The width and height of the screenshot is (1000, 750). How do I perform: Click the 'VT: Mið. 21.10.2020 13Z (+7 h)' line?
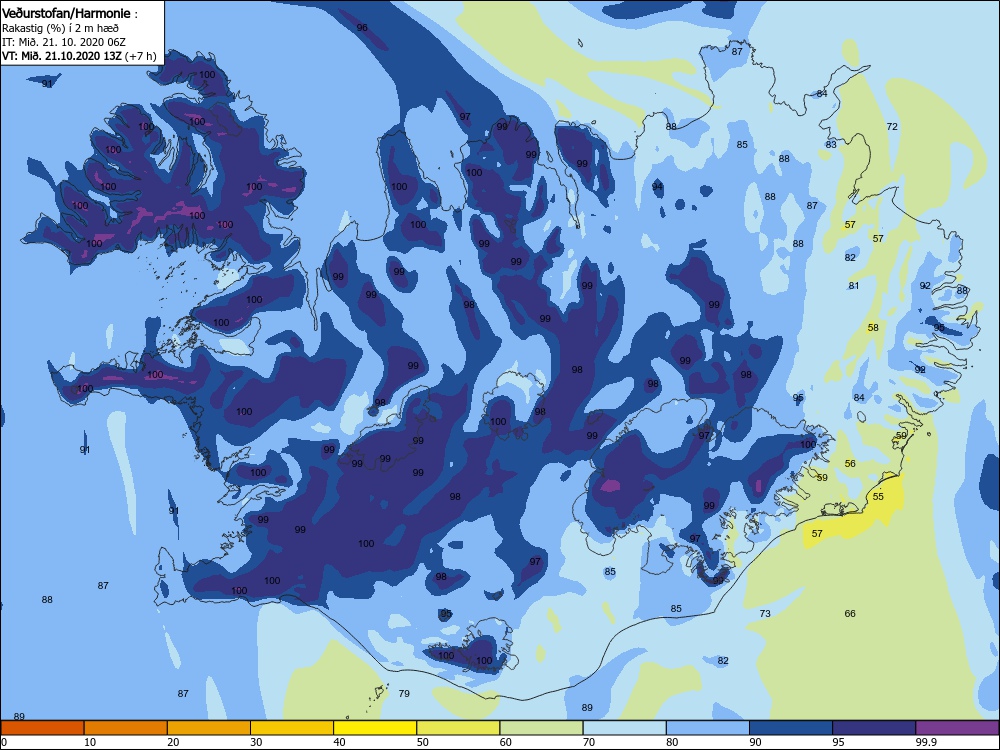pyautogui.click(x=79, y=56)
